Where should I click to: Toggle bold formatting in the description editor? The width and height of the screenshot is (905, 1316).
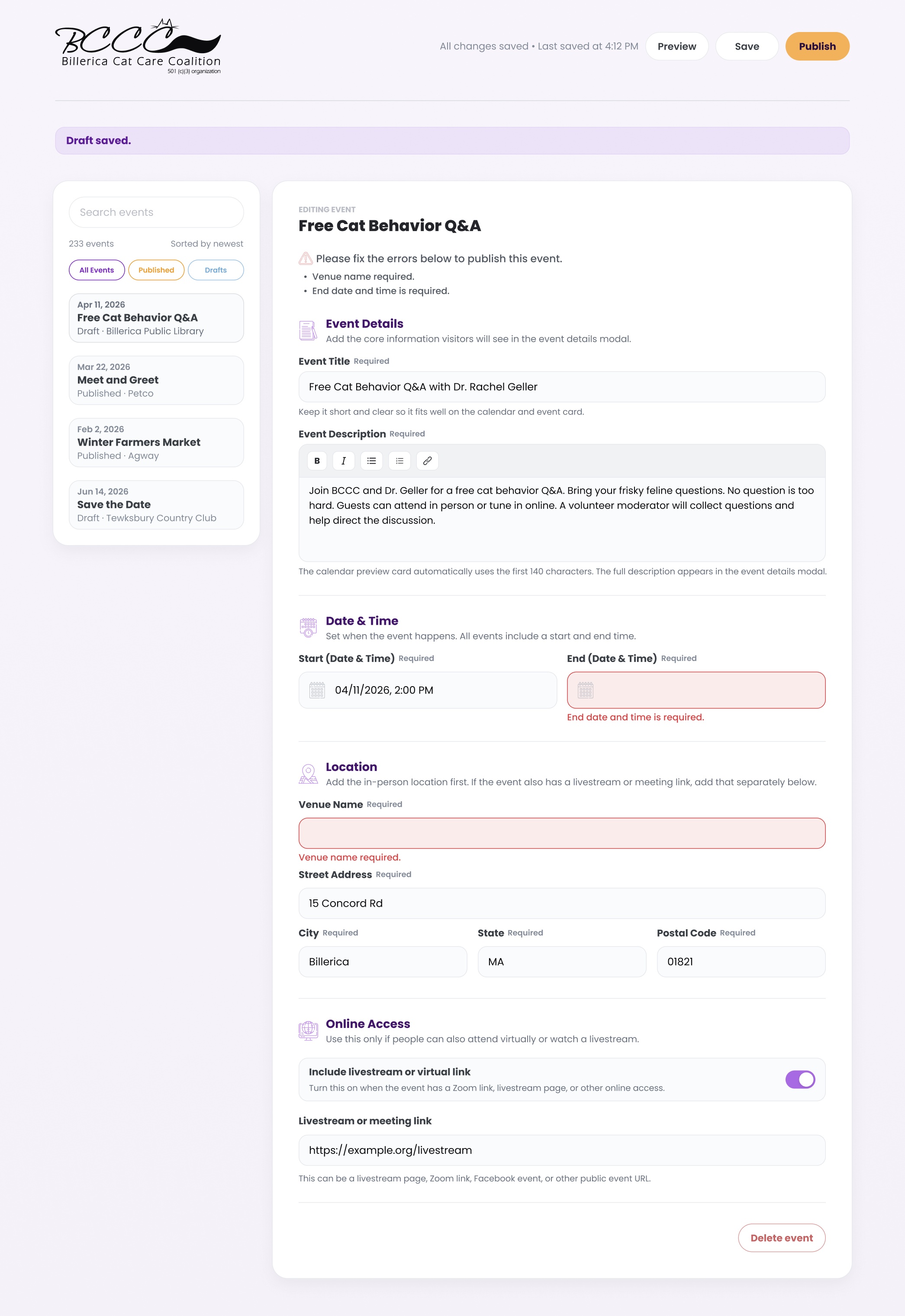(x=317, y=461)
